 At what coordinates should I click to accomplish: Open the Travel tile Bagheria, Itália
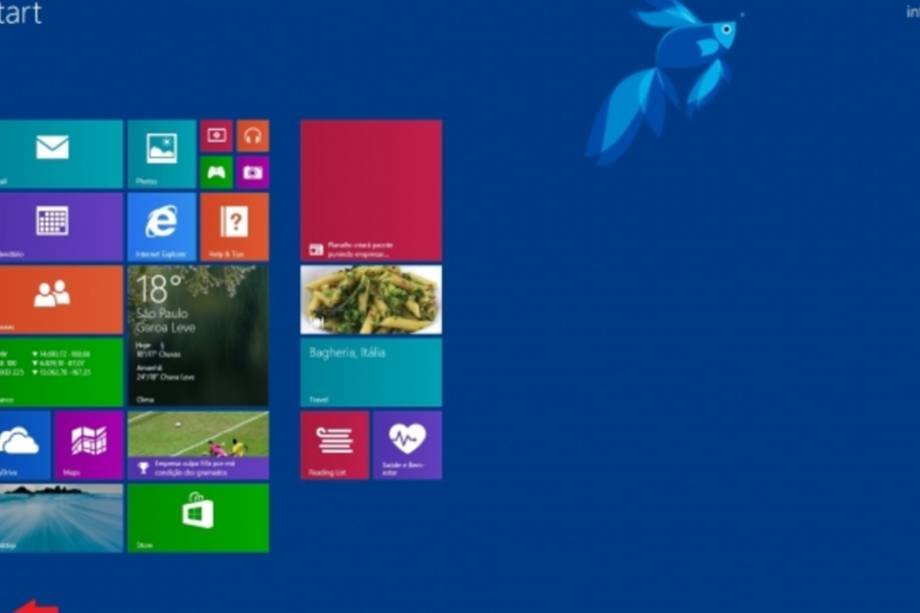click(371, 372)
